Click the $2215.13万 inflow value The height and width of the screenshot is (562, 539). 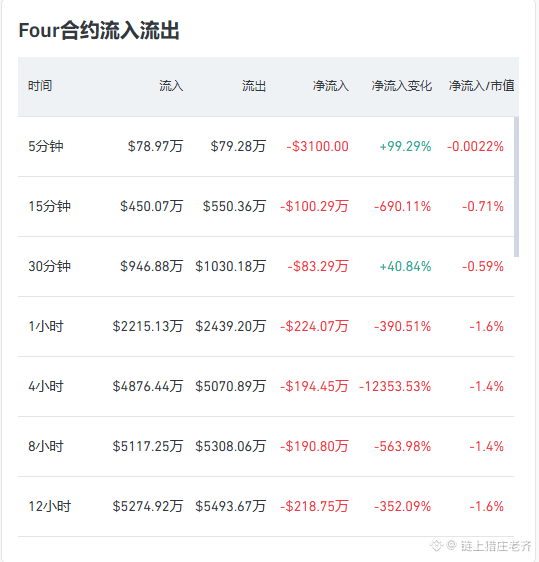148,327
